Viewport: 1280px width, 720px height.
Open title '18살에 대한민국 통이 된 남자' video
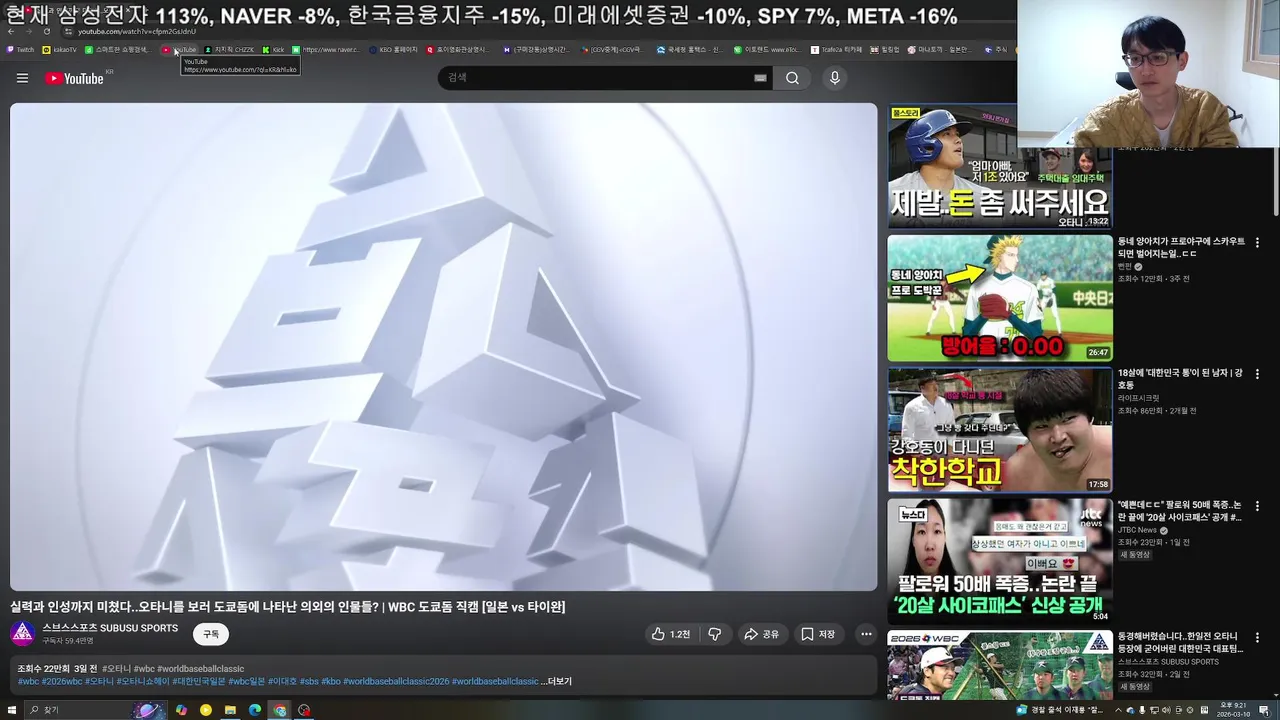tap(1181, 379)
